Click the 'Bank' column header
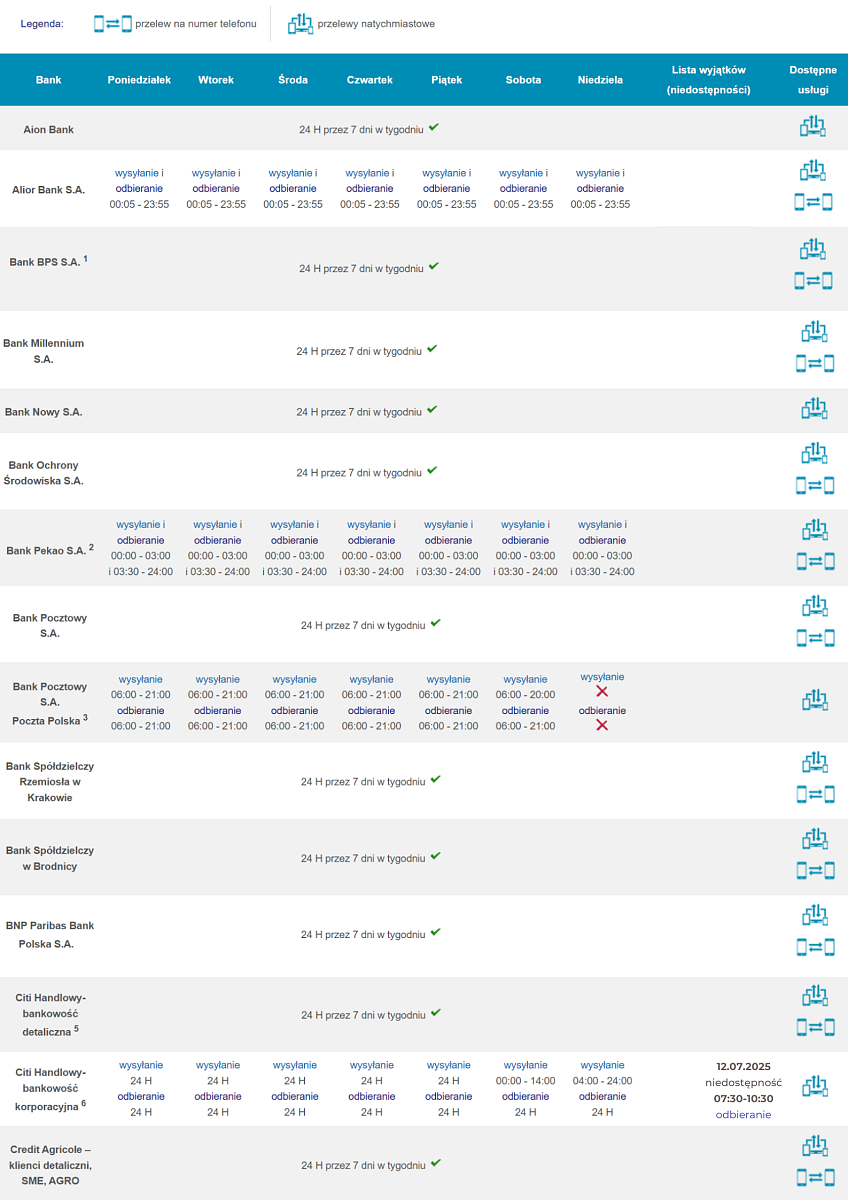Viewport: 848px width, 1200px height. click(x=48, y=80)
